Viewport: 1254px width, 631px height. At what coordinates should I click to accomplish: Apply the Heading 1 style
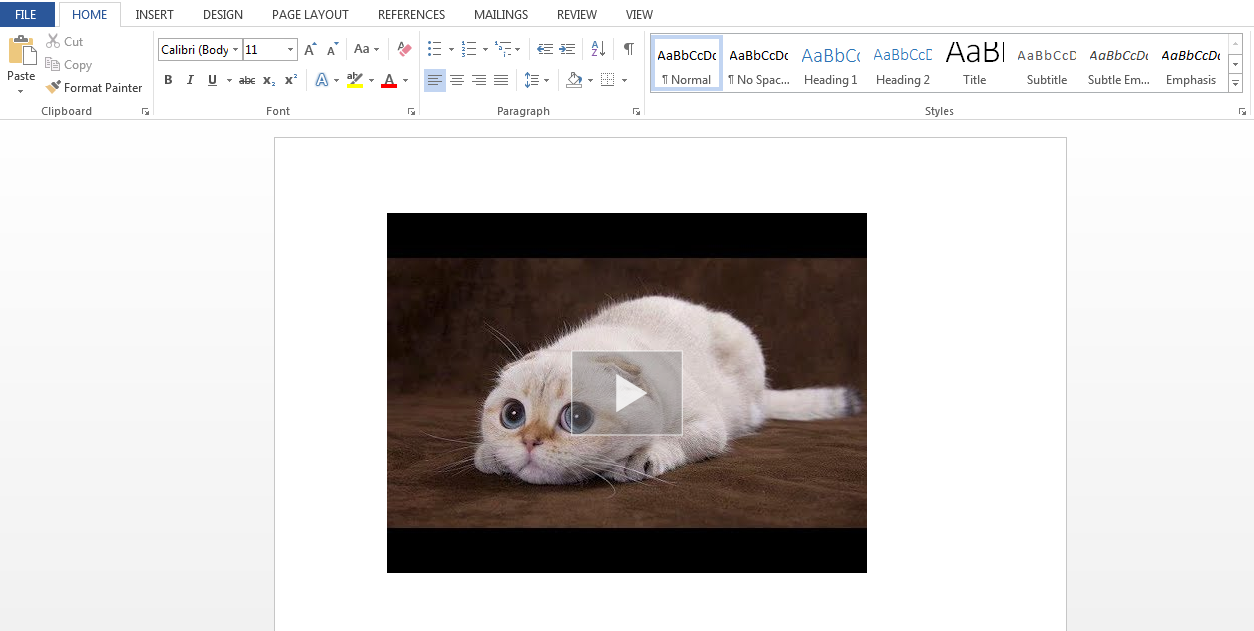(830, 67)
